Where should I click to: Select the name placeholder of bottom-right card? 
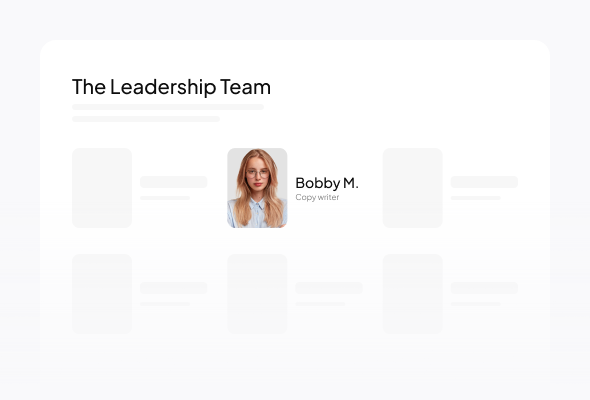pos(484,288)
